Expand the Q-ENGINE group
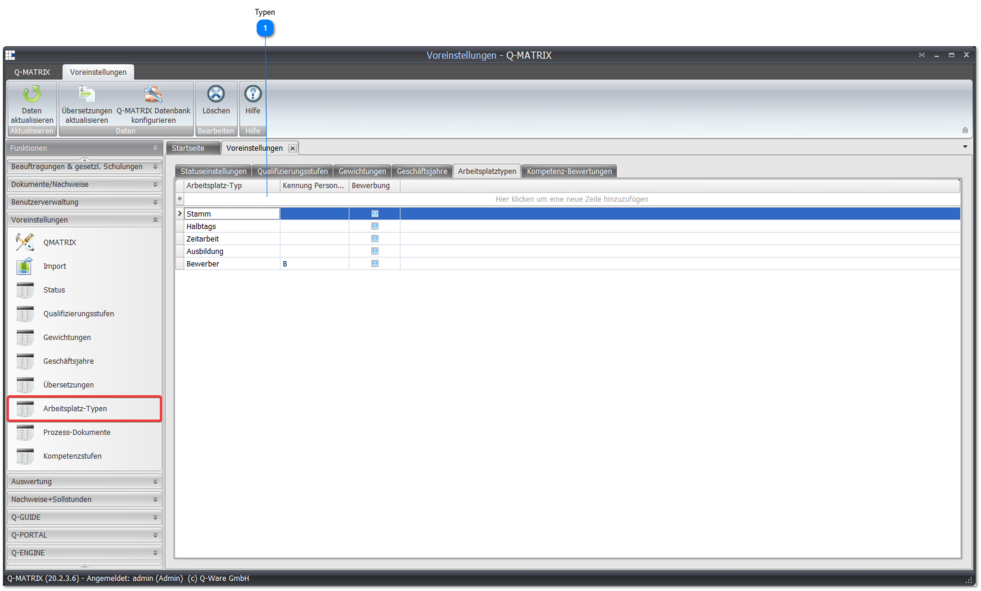981x591 pixels. (155, 553)
